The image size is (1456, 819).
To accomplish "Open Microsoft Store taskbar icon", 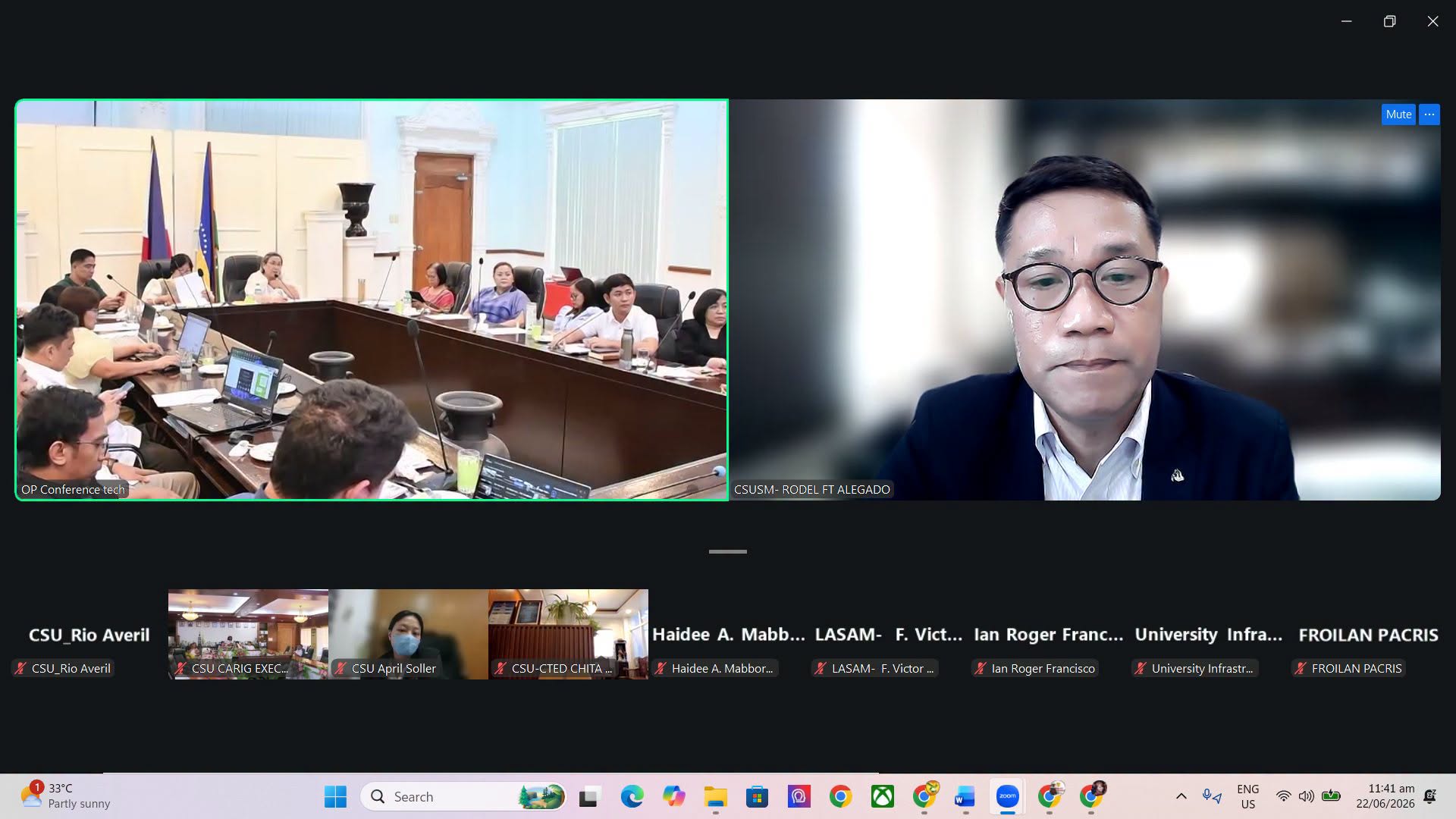I will [x=757, y=796].
